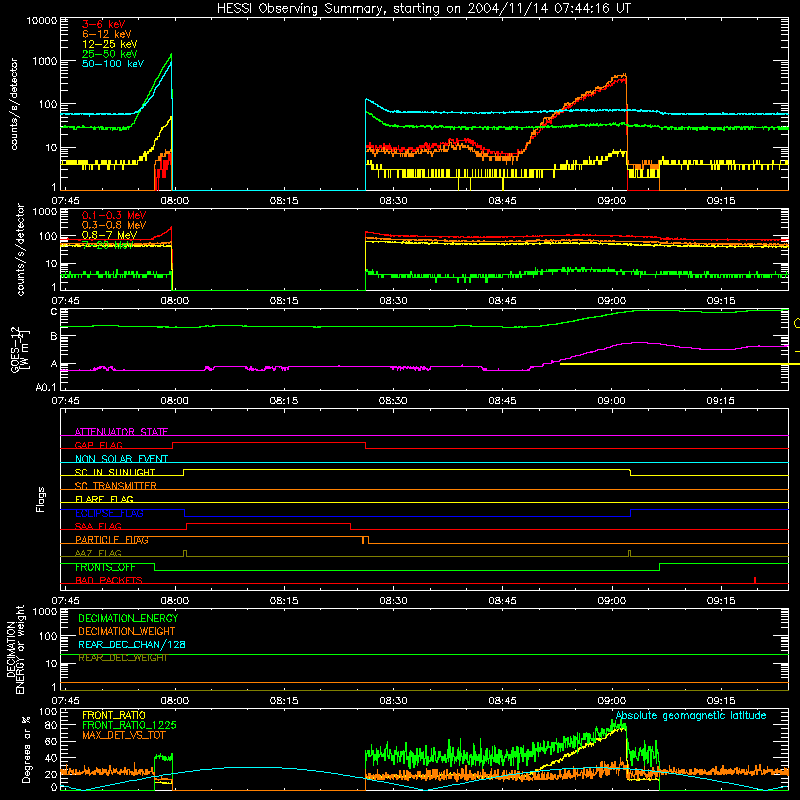
Task: Click the FLARE_FLAG label
Action: [x=104, y=499]
